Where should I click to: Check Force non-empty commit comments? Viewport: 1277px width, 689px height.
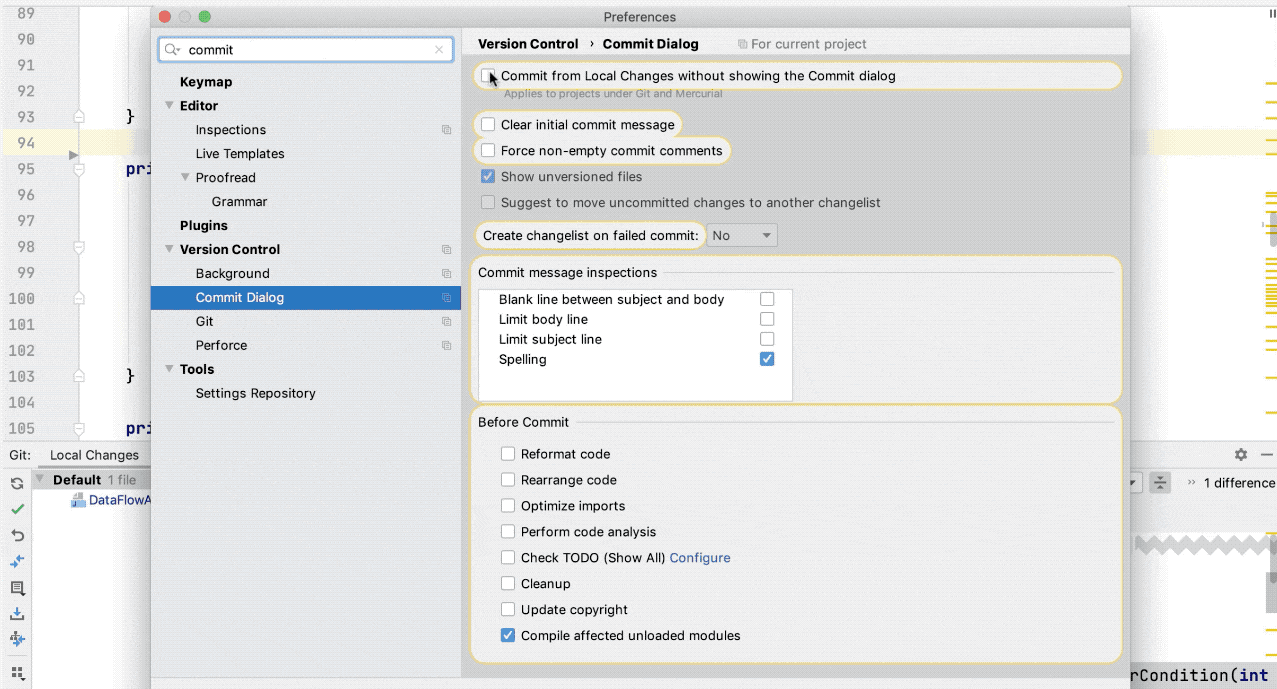click(488, 151)
